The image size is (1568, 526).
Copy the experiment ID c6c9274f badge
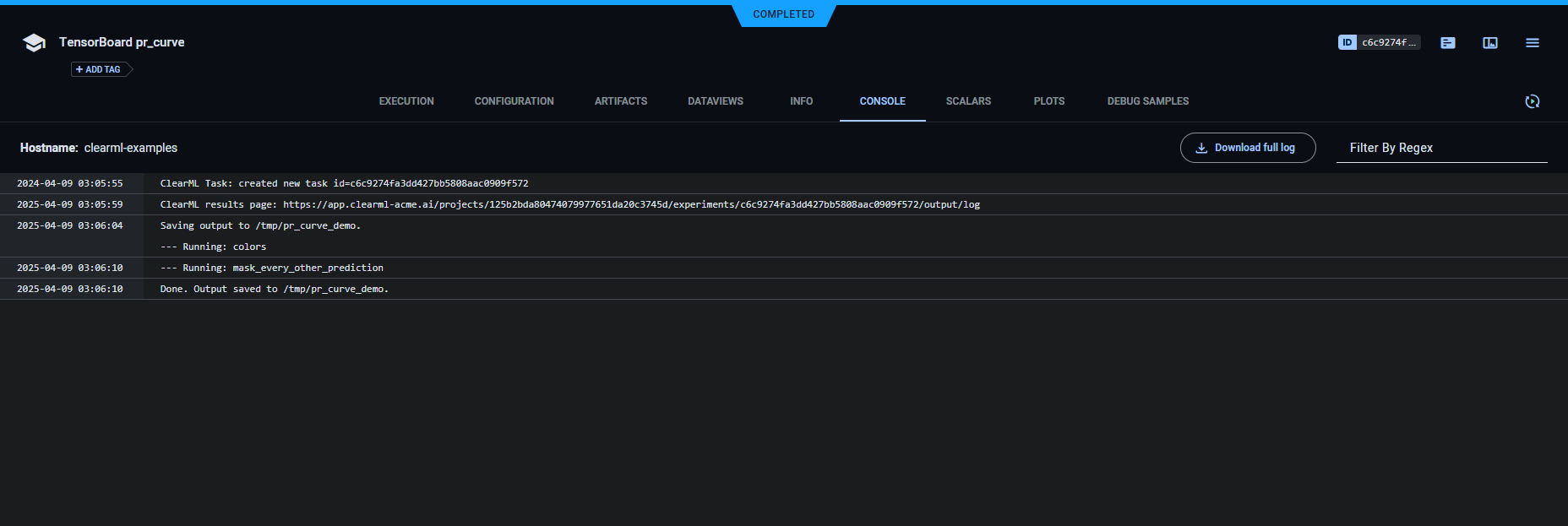click(1379, 42)
